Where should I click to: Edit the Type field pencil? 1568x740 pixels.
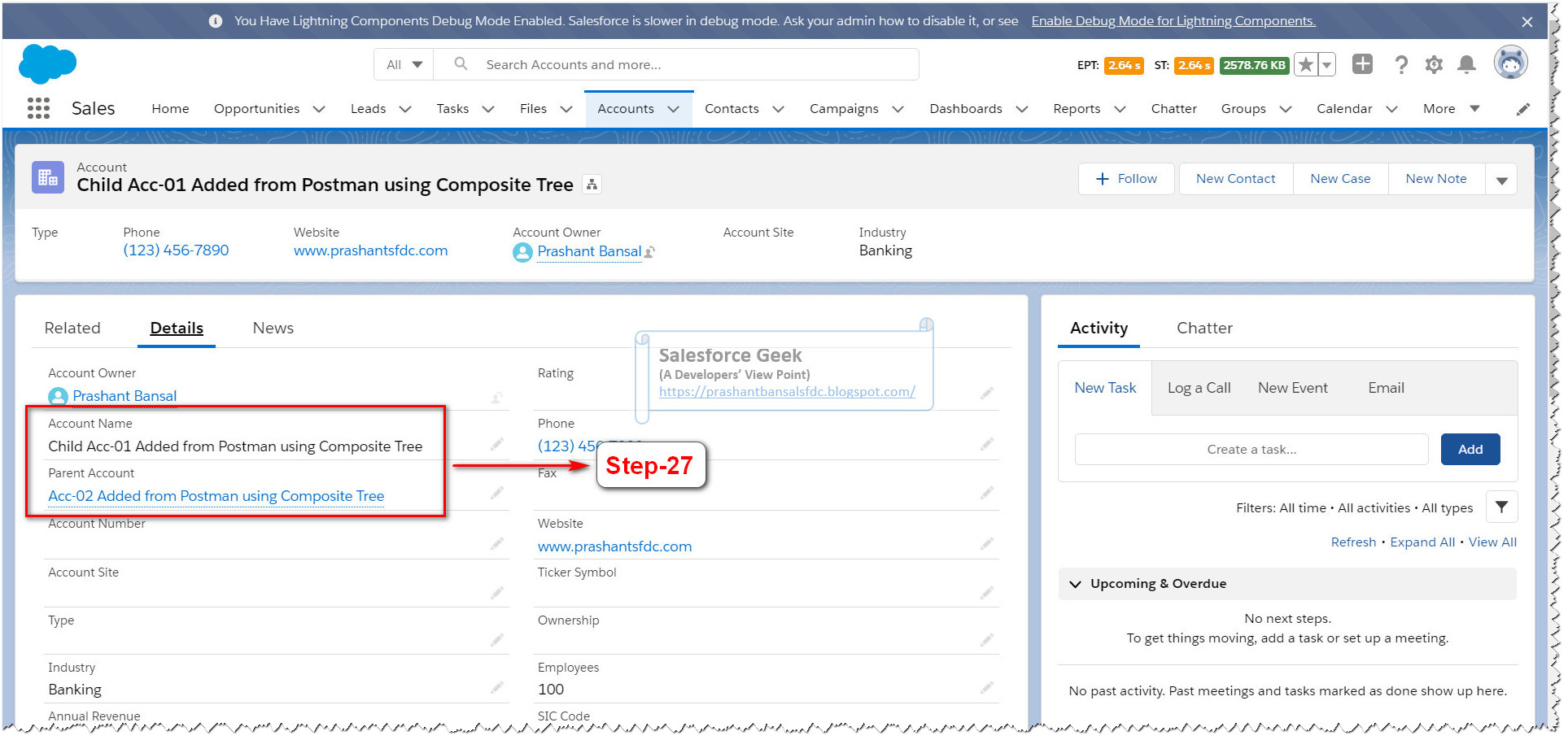(x=497, y=640)
